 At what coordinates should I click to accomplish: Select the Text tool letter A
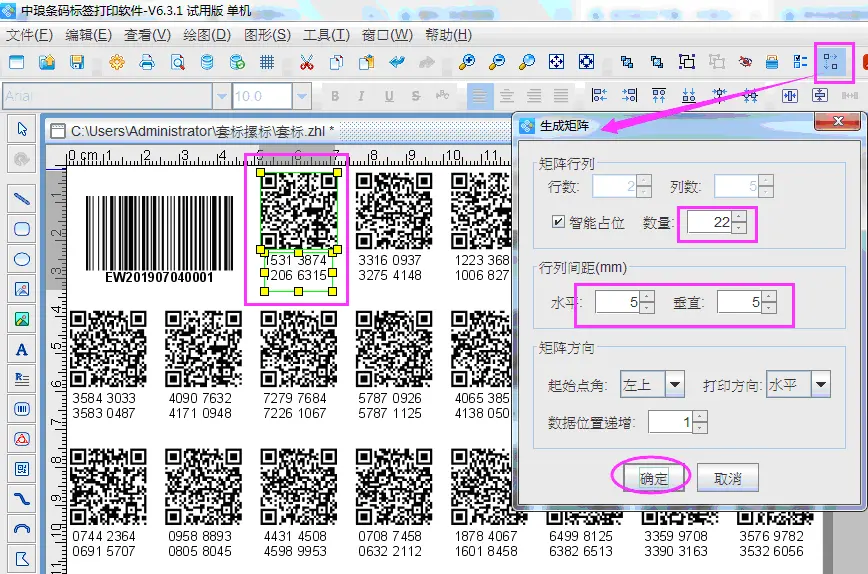(x=22, y=349)
